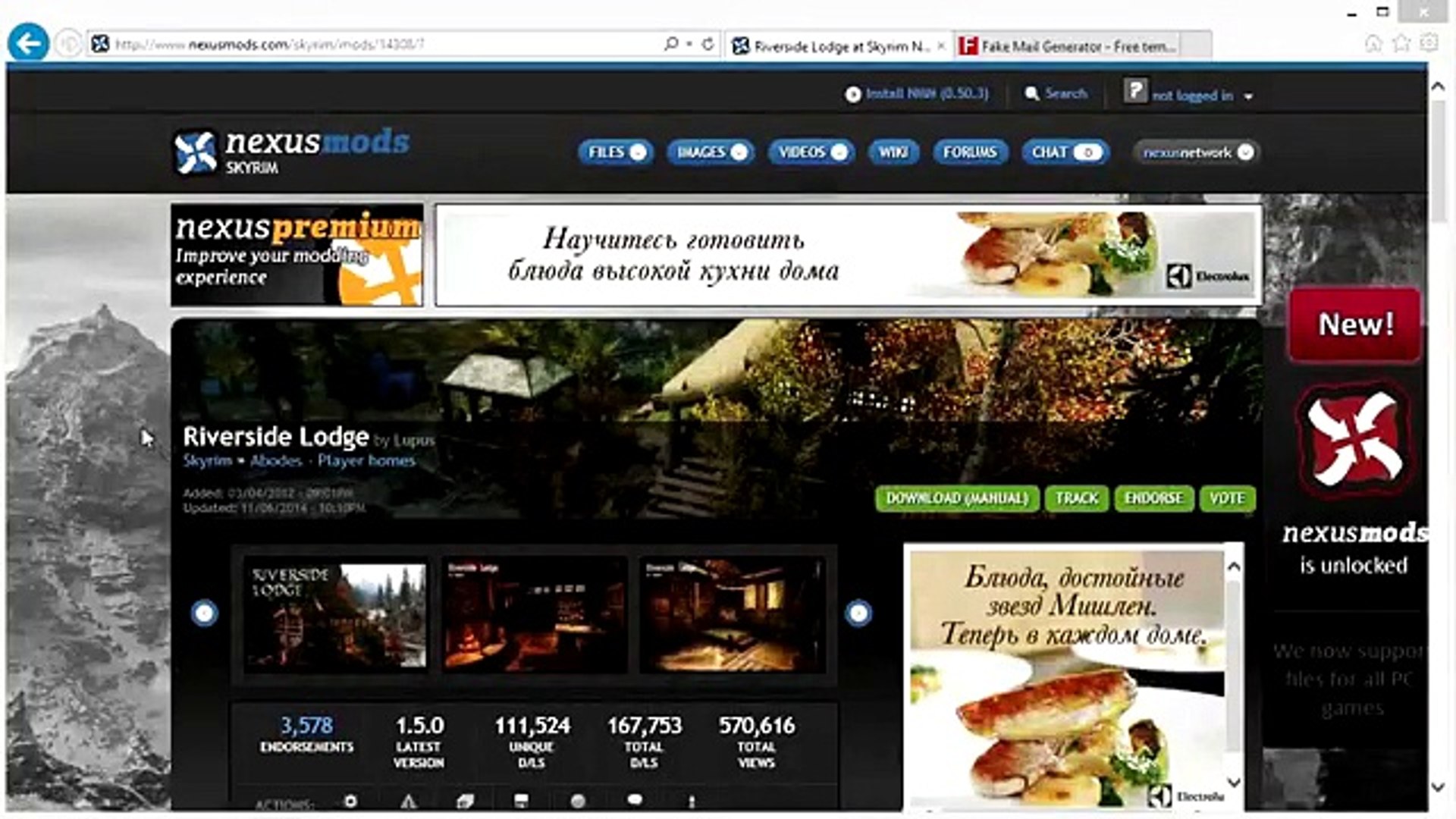Expand the not logged in account menu

pos(1248,96)
